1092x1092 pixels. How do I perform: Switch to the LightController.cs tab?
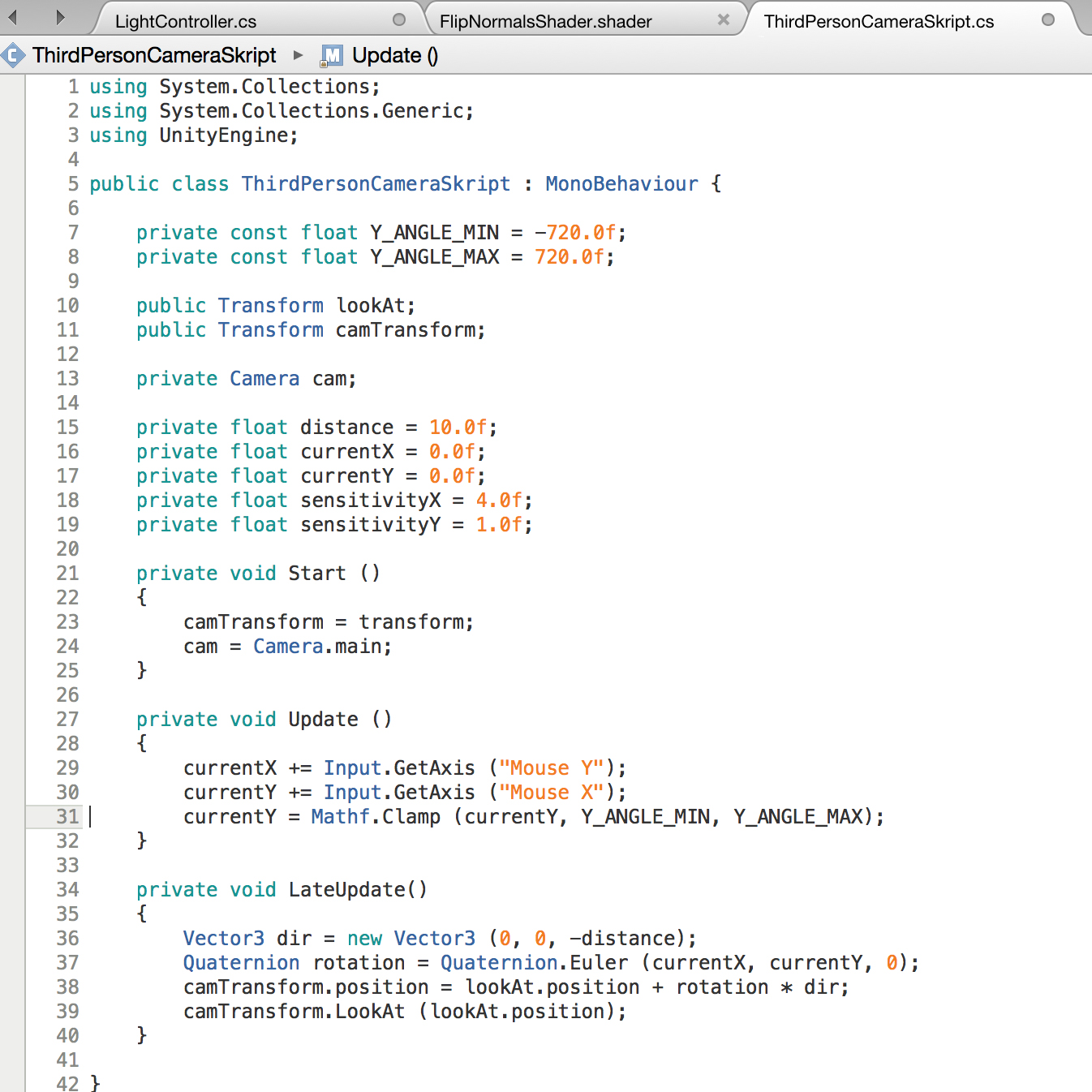(x=186, y=22)
